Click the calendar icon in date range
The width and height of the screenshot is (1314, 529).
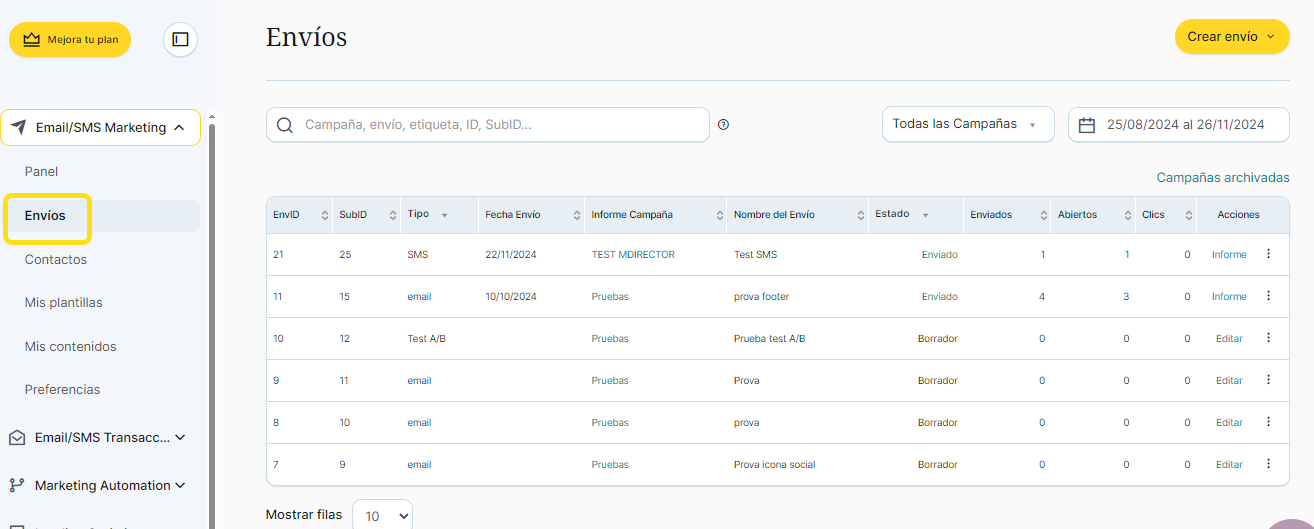1087,125
